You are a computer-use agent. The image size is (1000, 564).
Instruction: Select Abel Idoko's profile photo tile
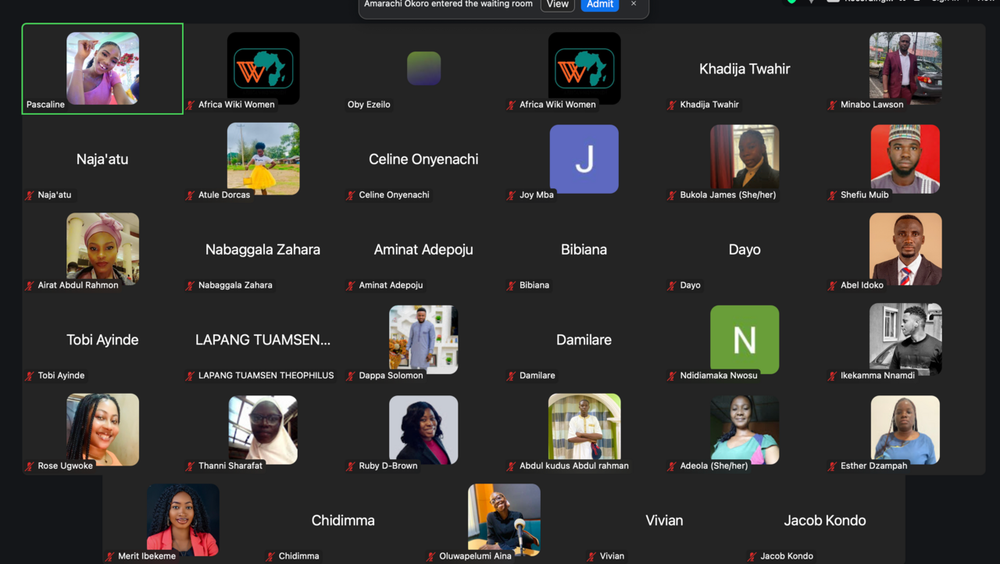point(906,249)
